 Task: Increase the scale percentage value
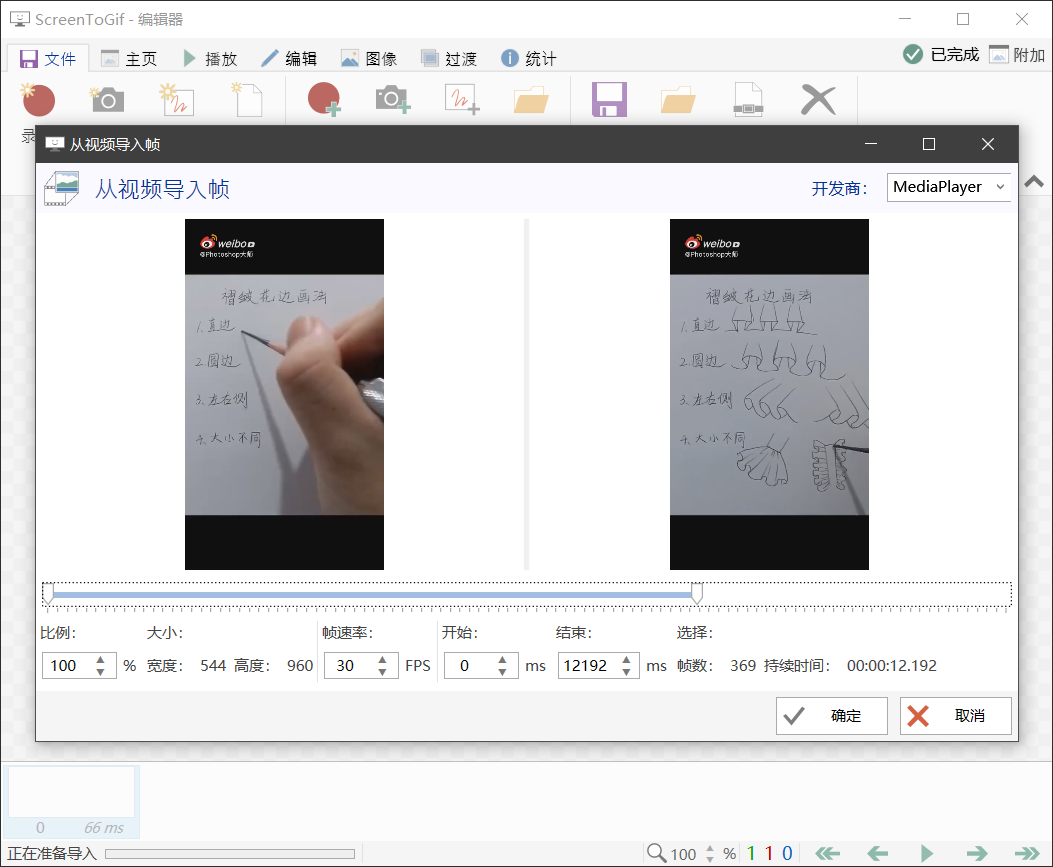coord(101,659)
